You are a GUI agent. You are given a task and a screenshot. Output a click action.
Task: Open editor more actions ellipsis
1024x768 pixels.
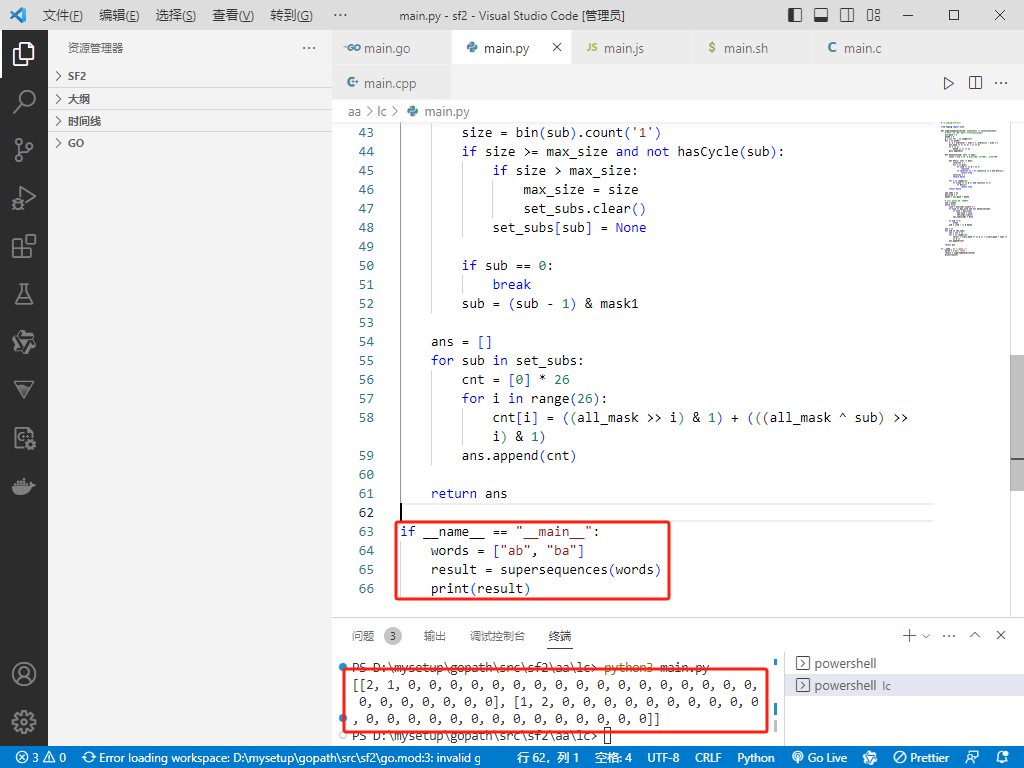[x=1000, y=83]
